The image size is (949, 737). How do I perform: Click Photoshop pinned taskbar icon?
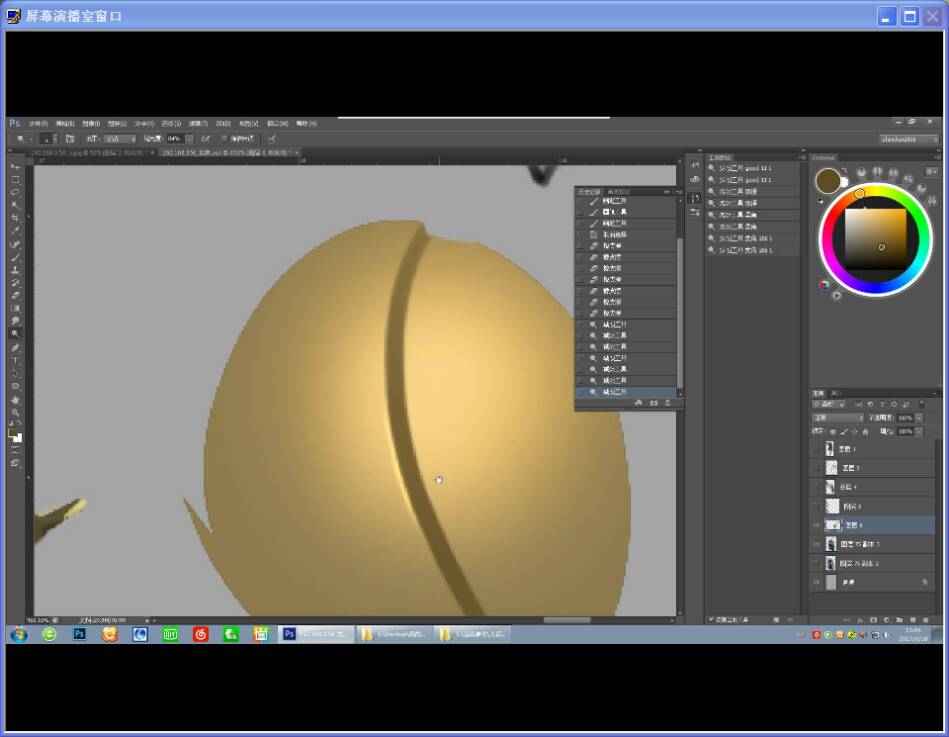[x=79, y=634]
